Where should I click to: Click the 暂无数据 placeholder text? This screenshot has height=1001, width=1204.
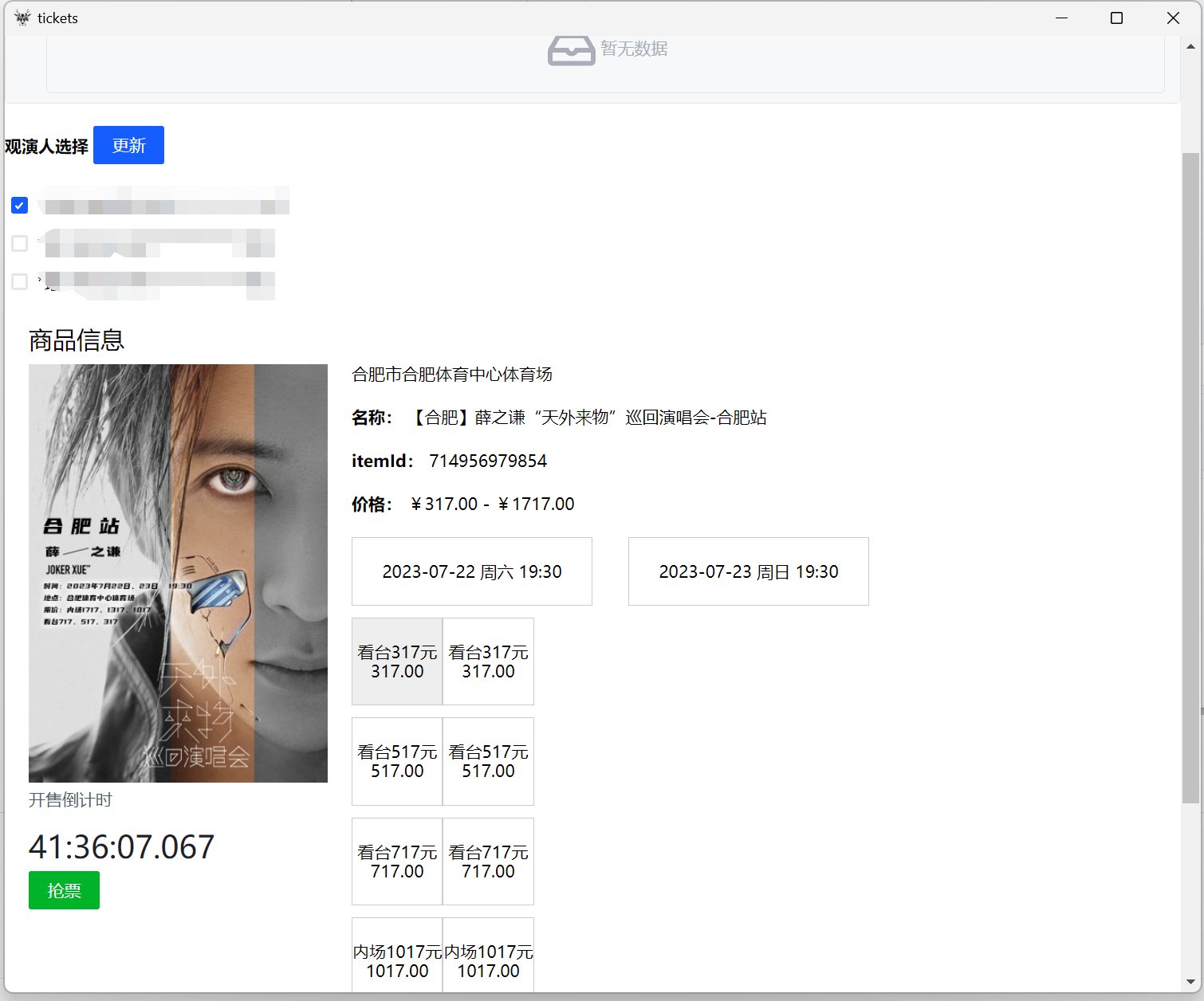(634, 49)
